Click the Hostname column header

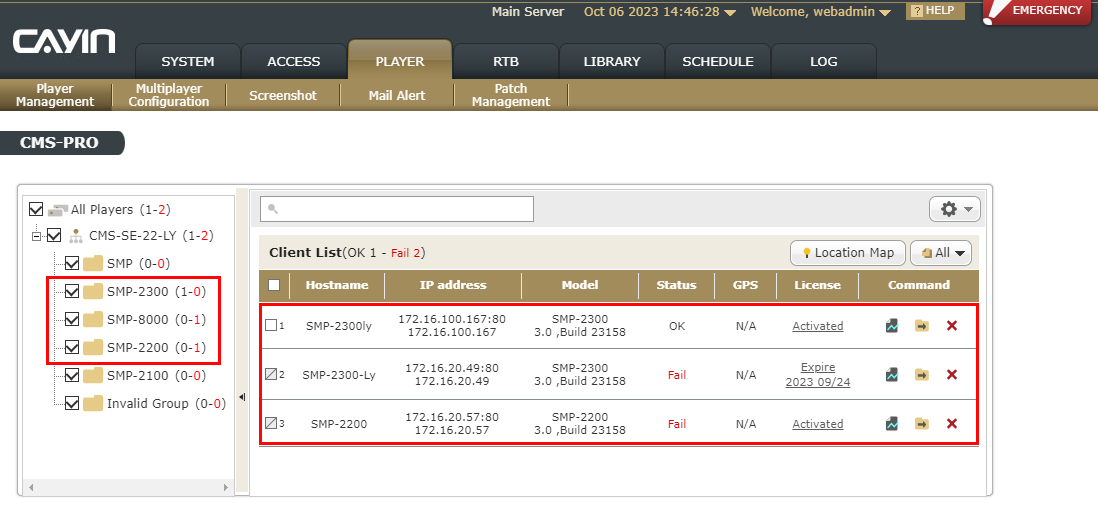click(336, 285)
